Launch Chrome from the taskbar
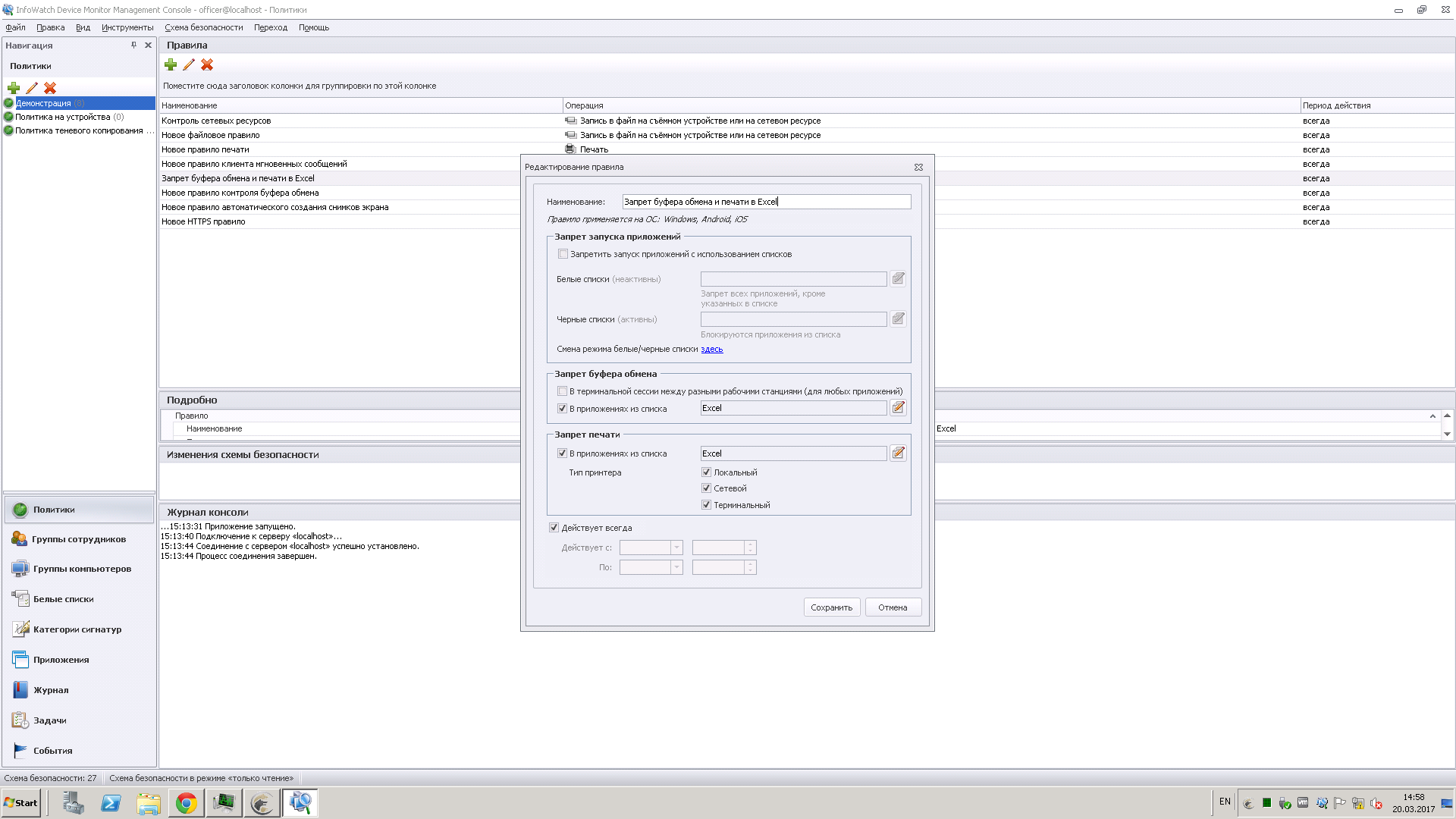Image resolution: width=1456 pixels, height=819 pixels. pyautogui.click(x=186, y=803)
